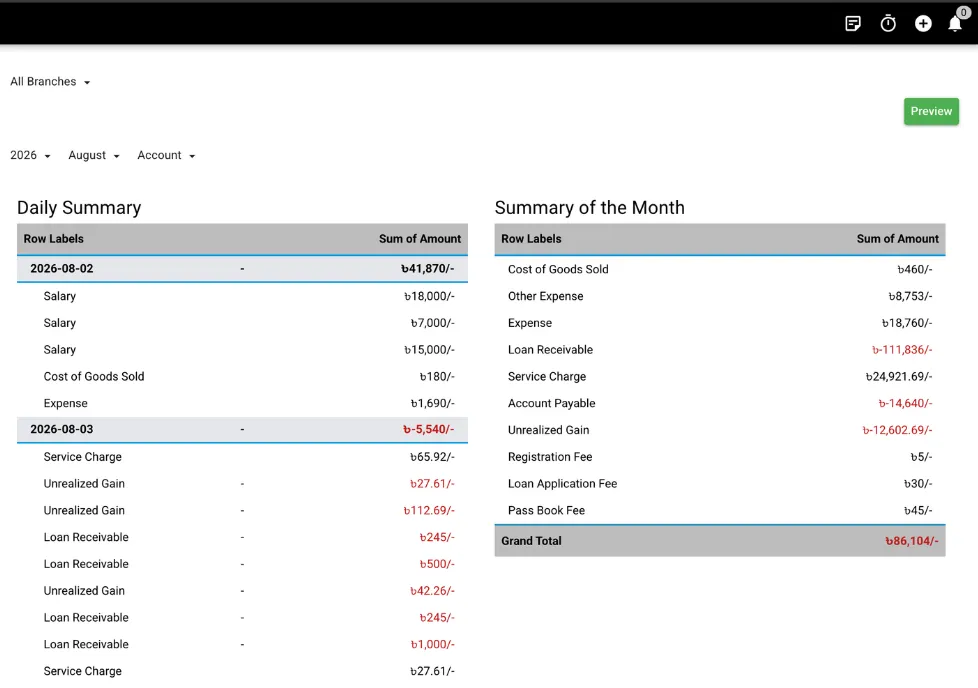Viewport: 978px width, 688px height.
Task: Select the ৳18,000/- Salary amount
Action: (429, 296)
